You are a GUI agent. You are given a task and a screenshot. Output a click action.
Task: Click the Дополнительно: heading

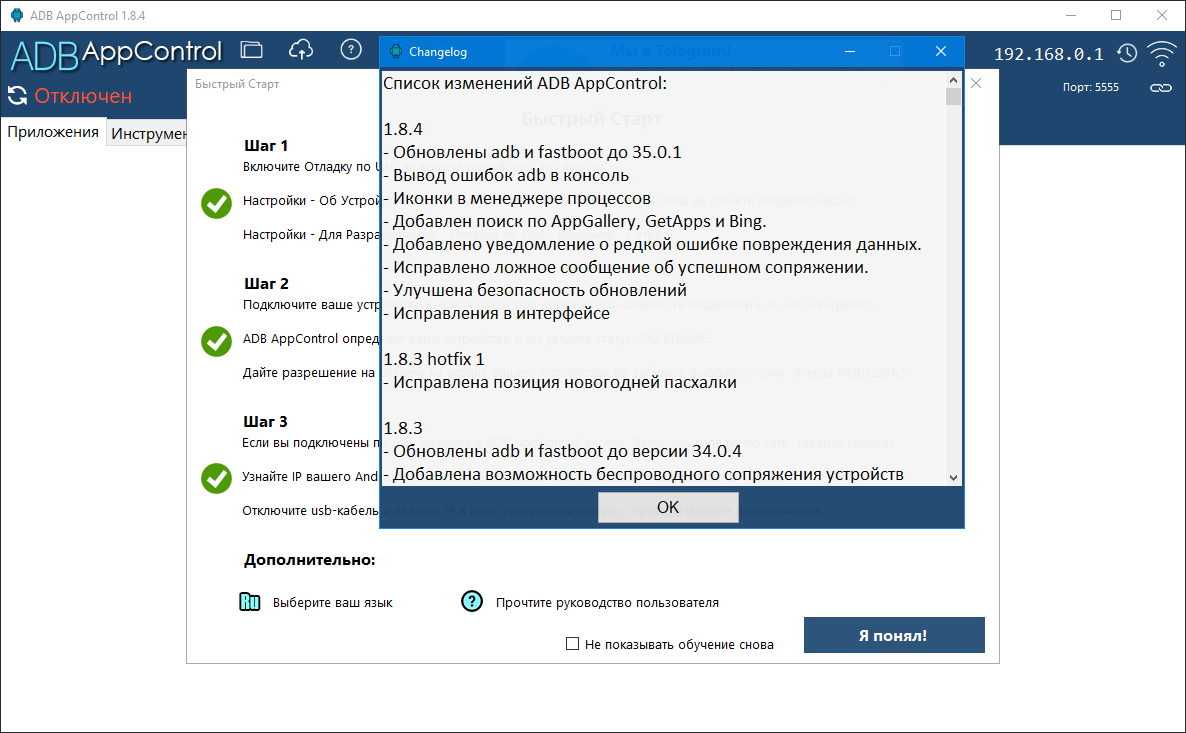(x=309, y=560)
